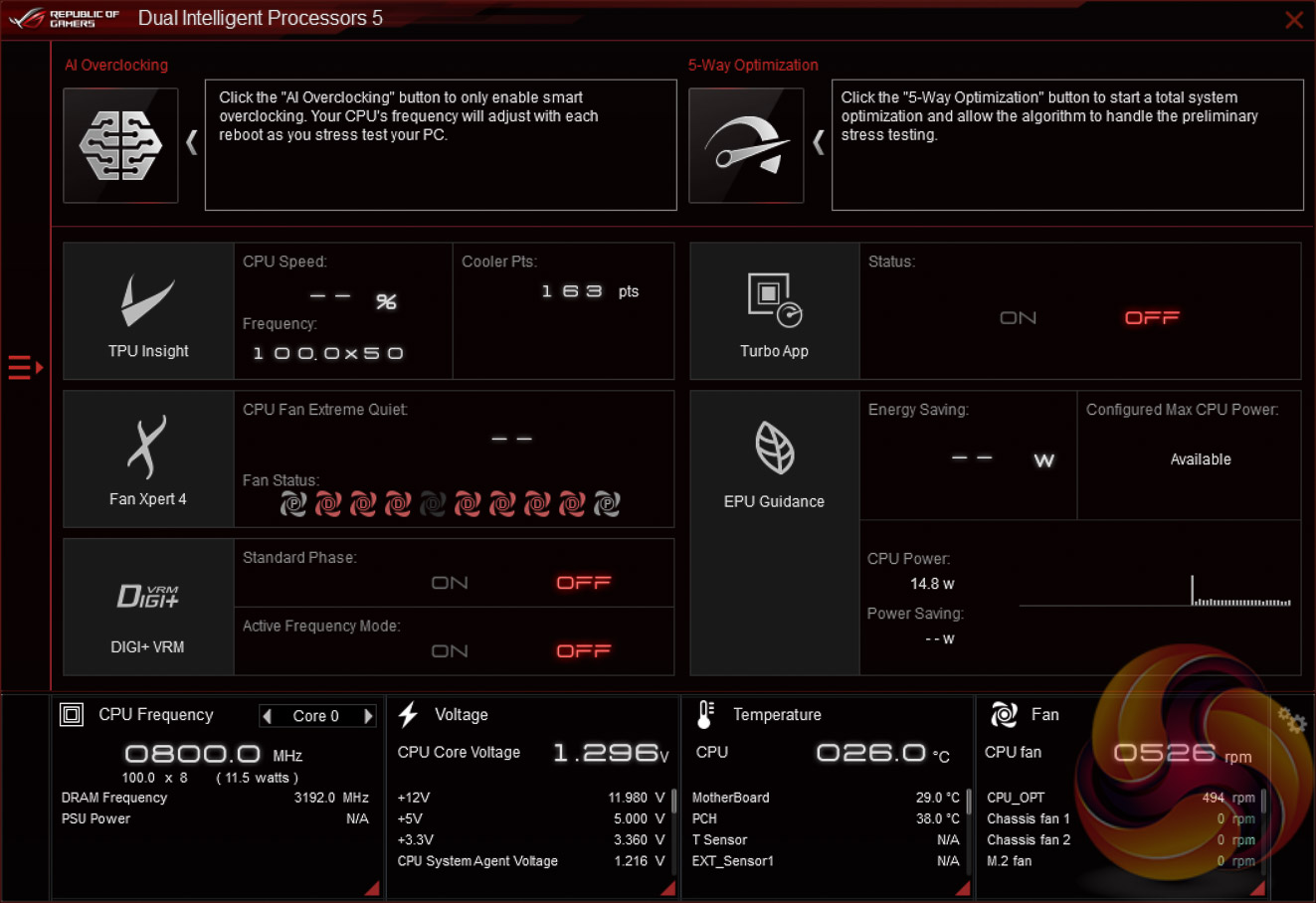Select the previous CPU core with left arrow
Viewport: 1316px width, 903px height.
click(267, 716)
